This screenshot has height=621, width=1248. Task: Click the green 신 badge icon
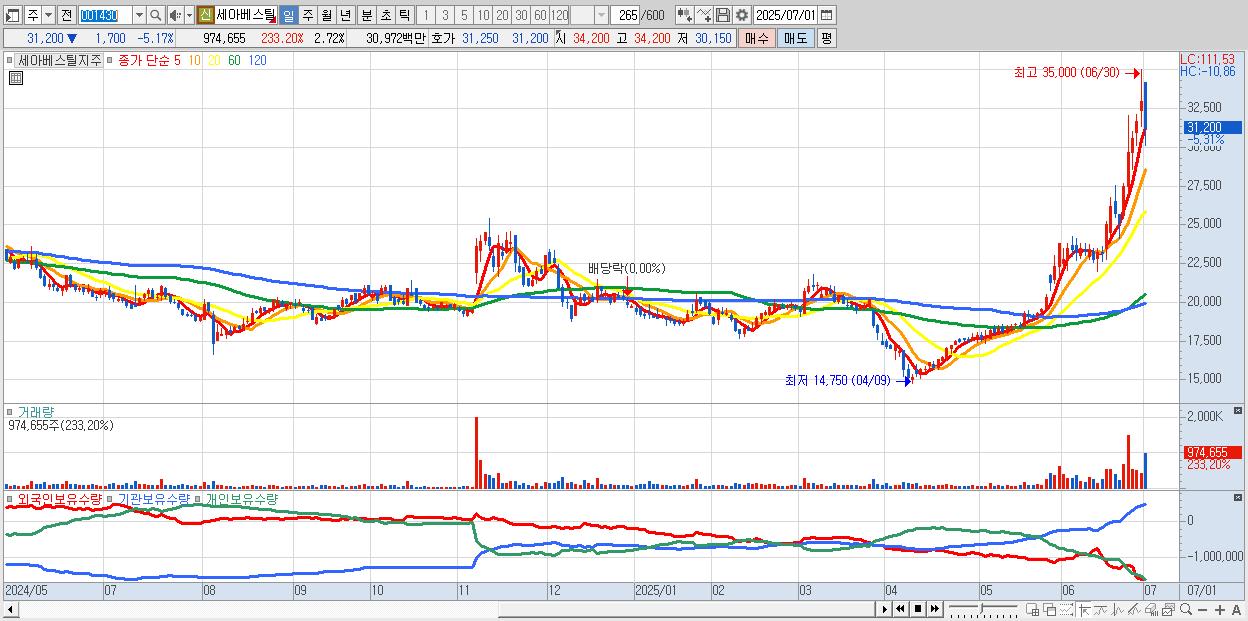tap(205, 16)
